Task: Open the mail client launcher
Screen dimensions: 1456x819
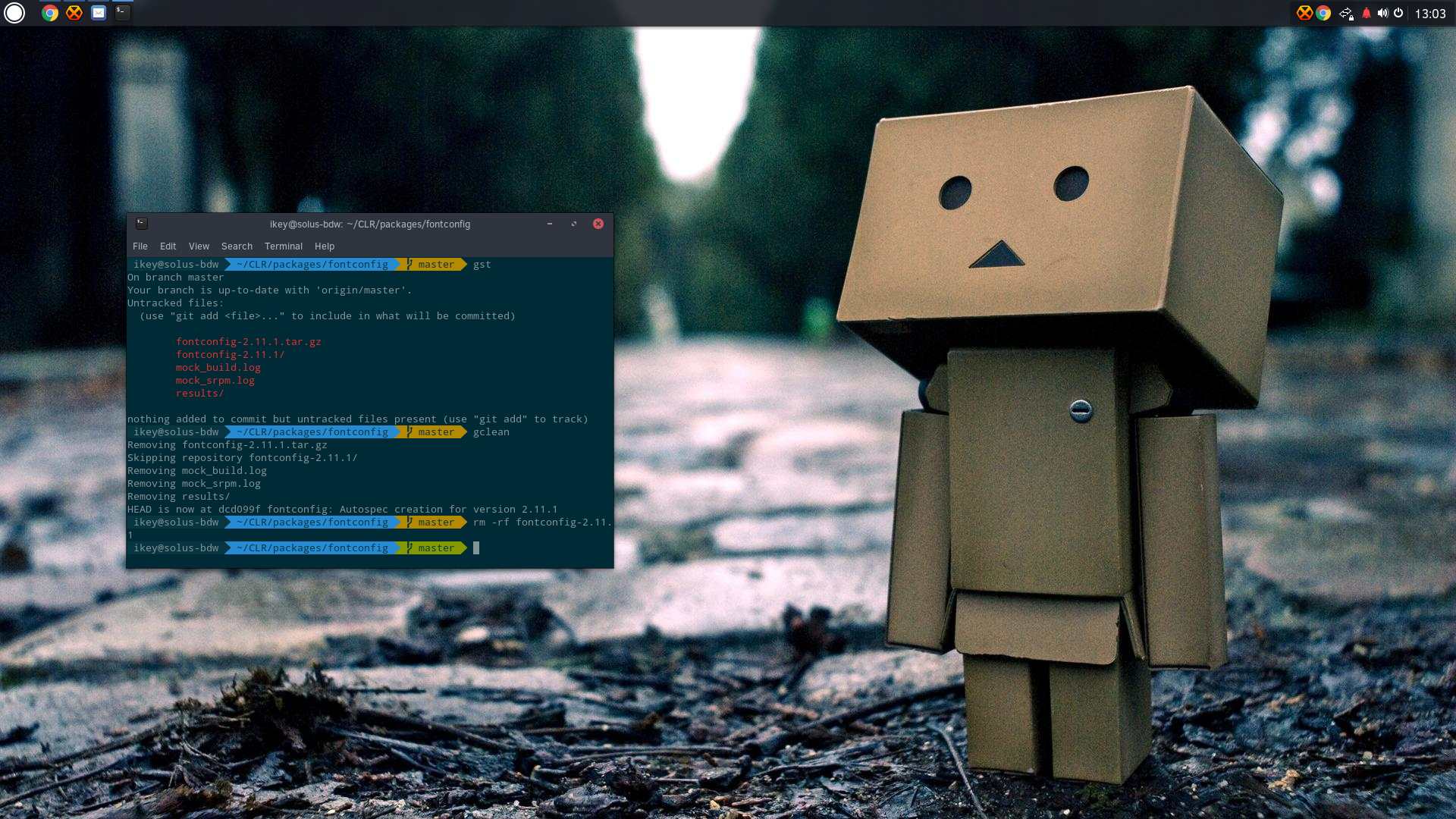Action: pyautogui.click(x=99, y=13)
